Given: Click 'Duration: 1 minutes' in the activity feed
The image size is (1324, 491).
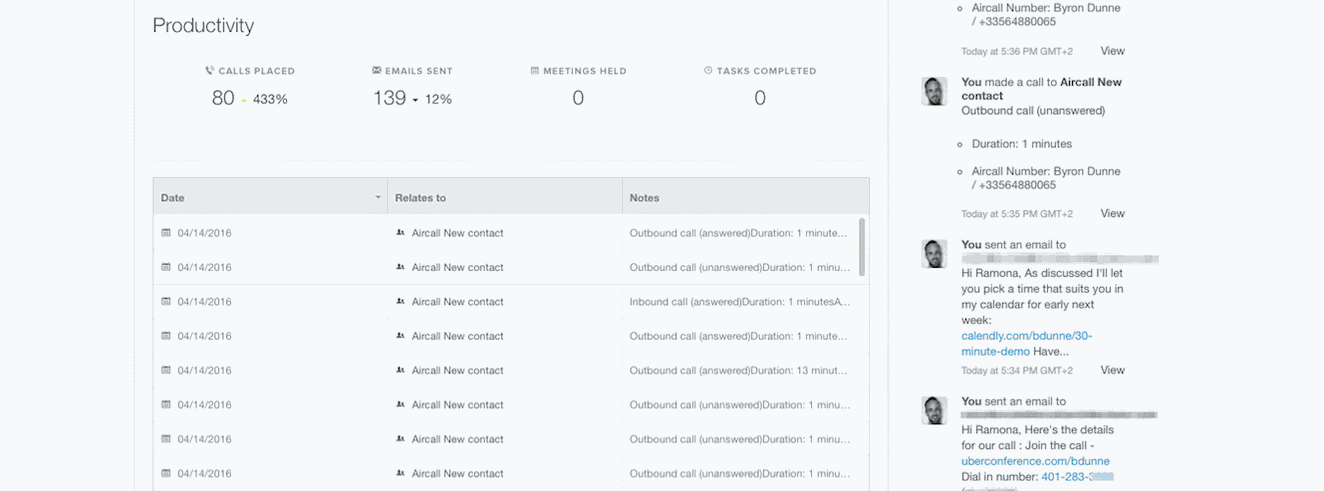Looking at the screenshot, I should pyautogui.click(x=1022, y=144).
